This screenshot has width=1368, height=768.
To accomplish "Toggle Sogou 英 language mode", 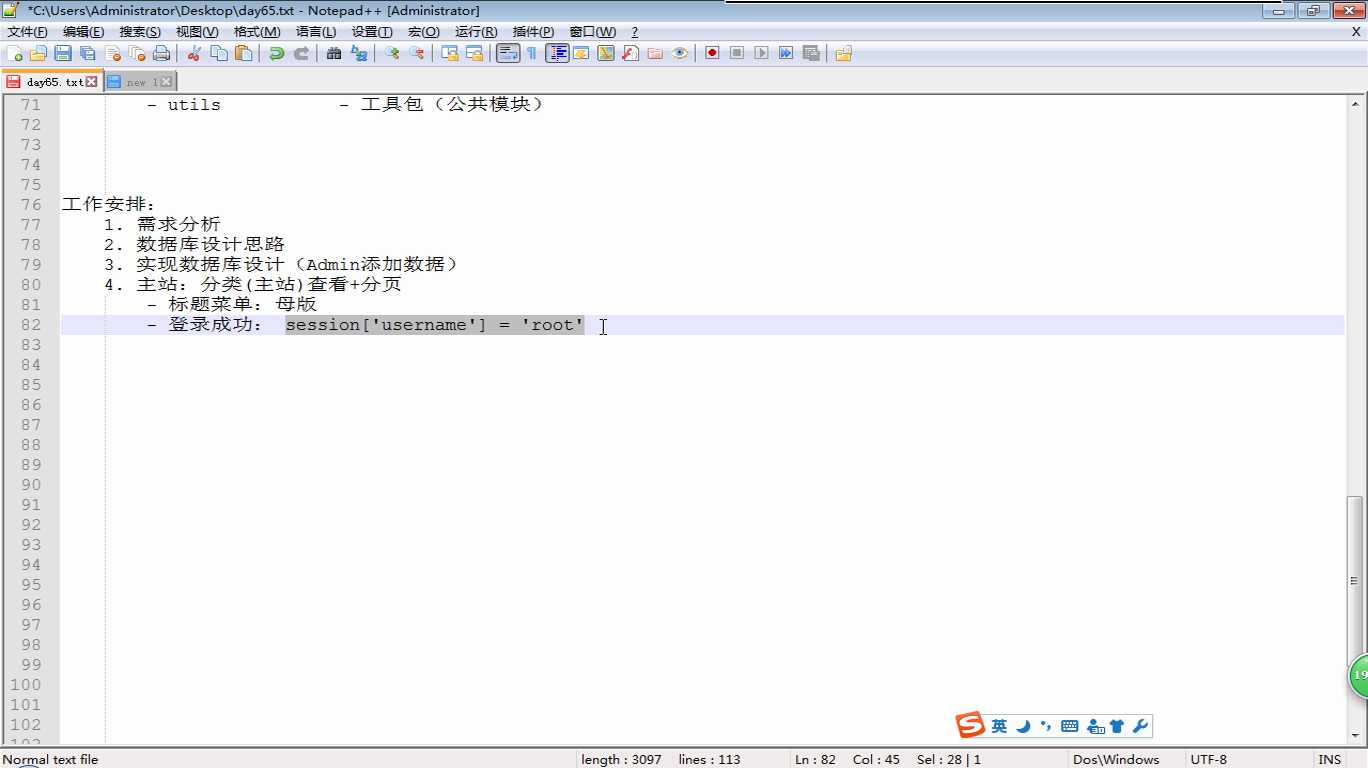I will 999,726.
